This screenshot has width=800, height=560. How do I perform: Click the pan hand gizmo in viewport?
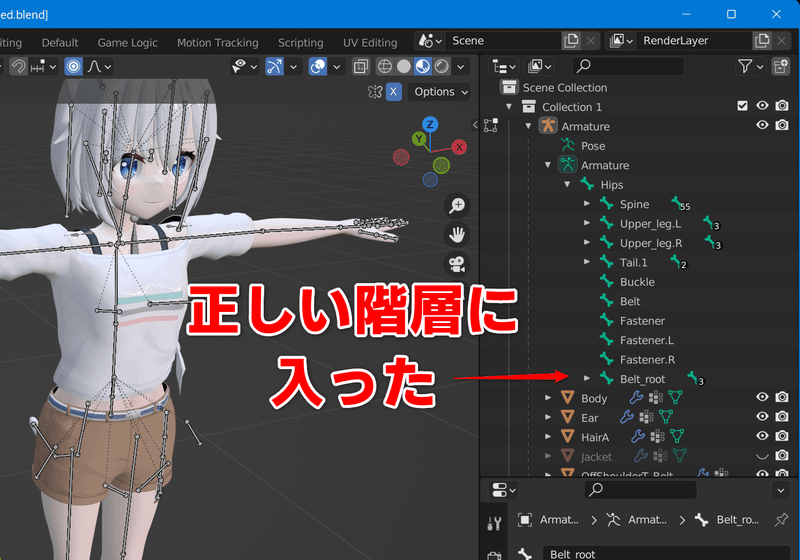click(457, 235)
